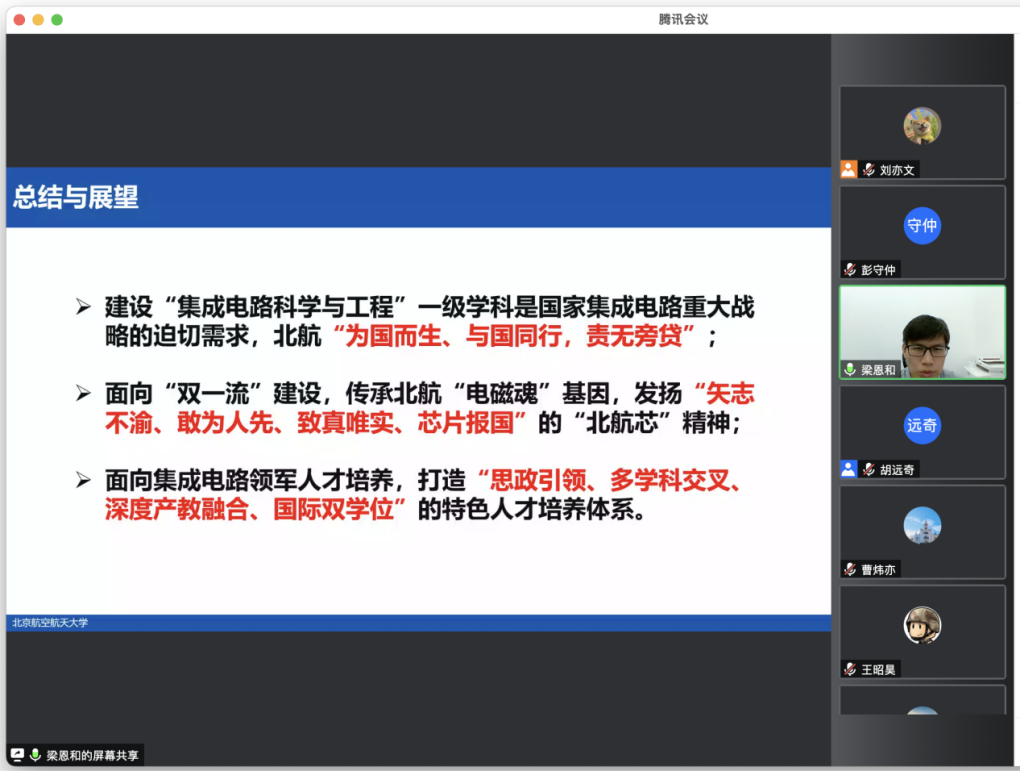
Task: Click muted microphone icon beside 王昭昊
Action: (850, 669)
